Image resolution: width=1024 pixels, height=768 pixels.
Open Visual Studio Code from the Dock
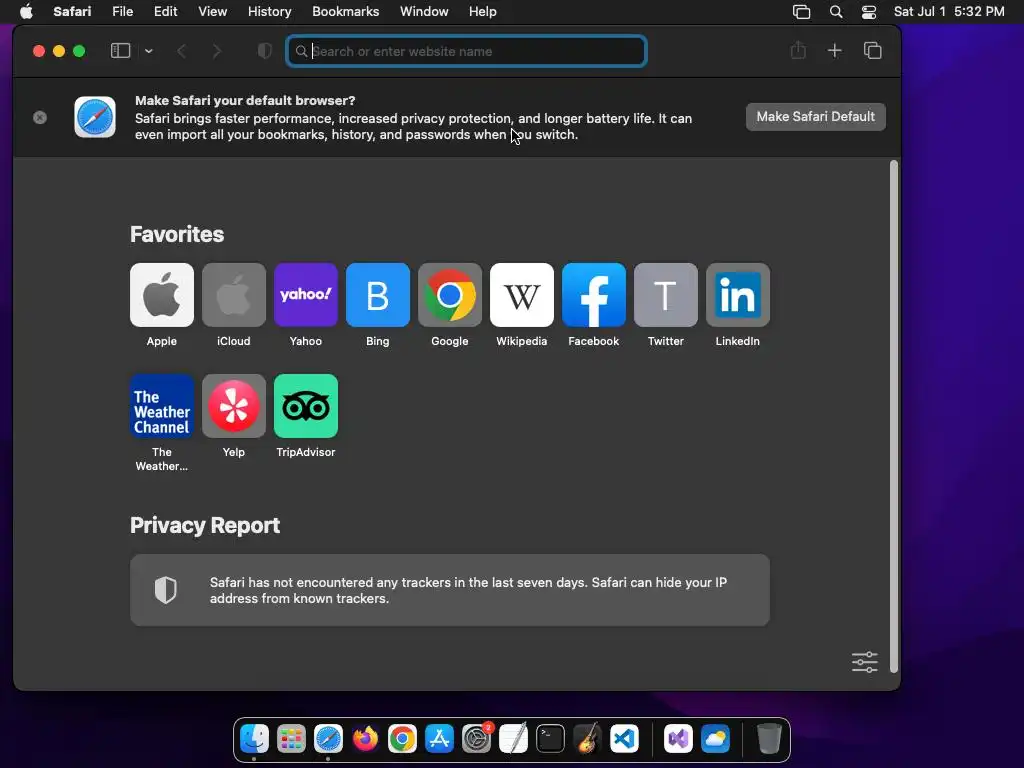click(x=624, y=739)
